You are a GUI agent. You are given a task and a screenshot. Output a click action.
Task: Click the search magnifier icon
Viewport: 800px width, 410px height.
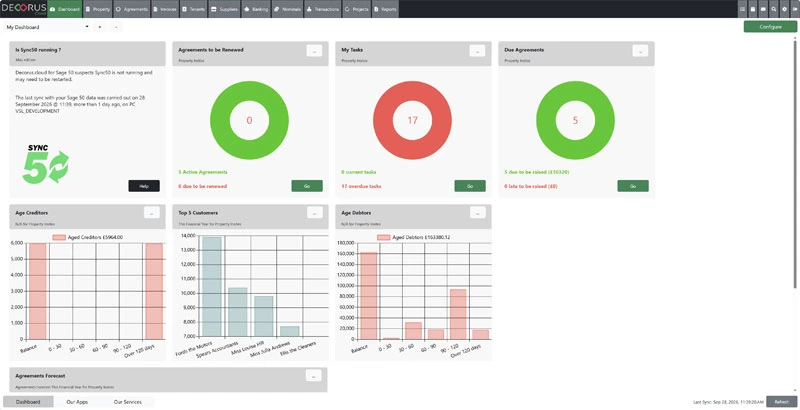(774, 9)
